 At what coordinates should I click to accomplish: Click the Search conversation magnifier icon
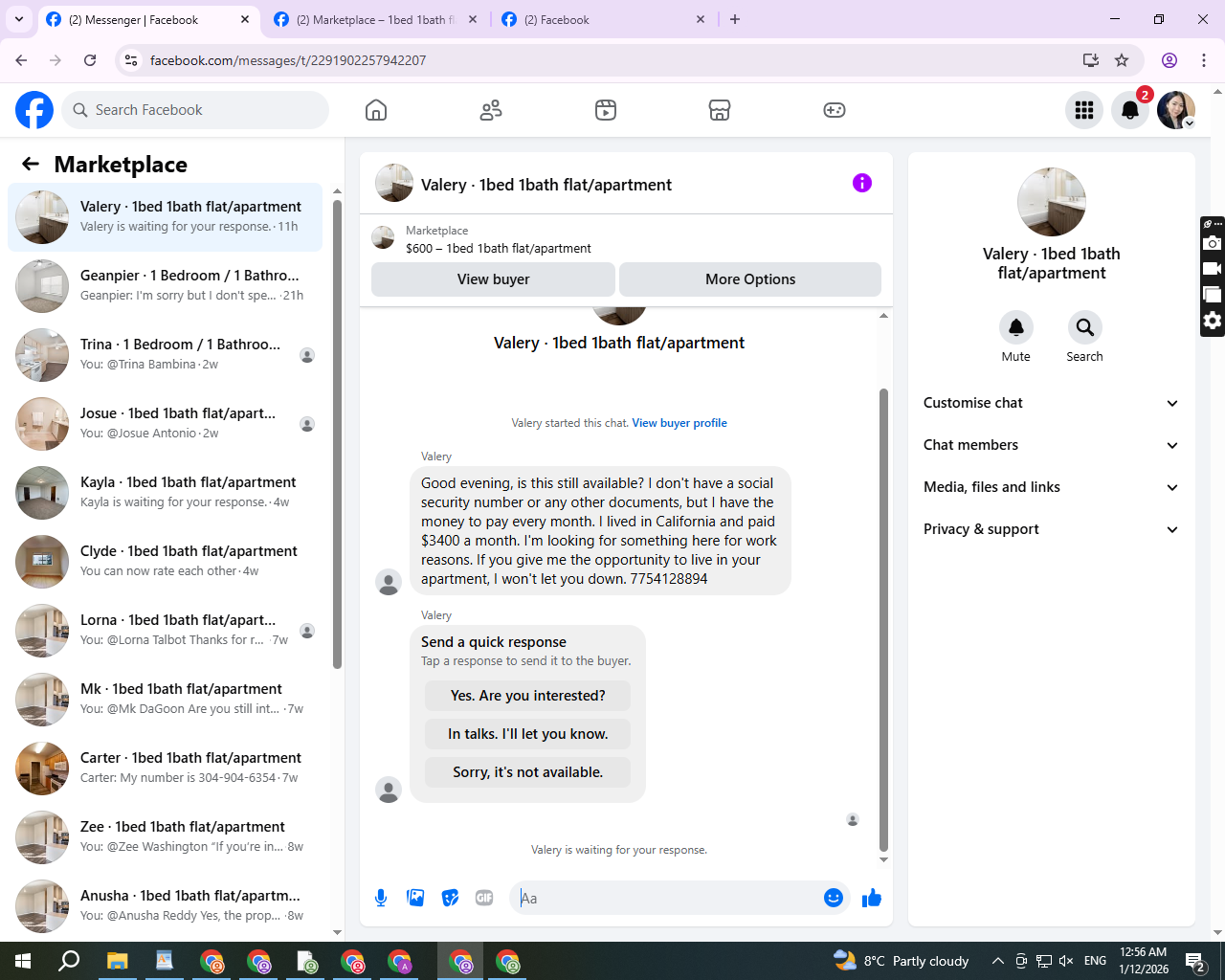[x=1085, y=327]
